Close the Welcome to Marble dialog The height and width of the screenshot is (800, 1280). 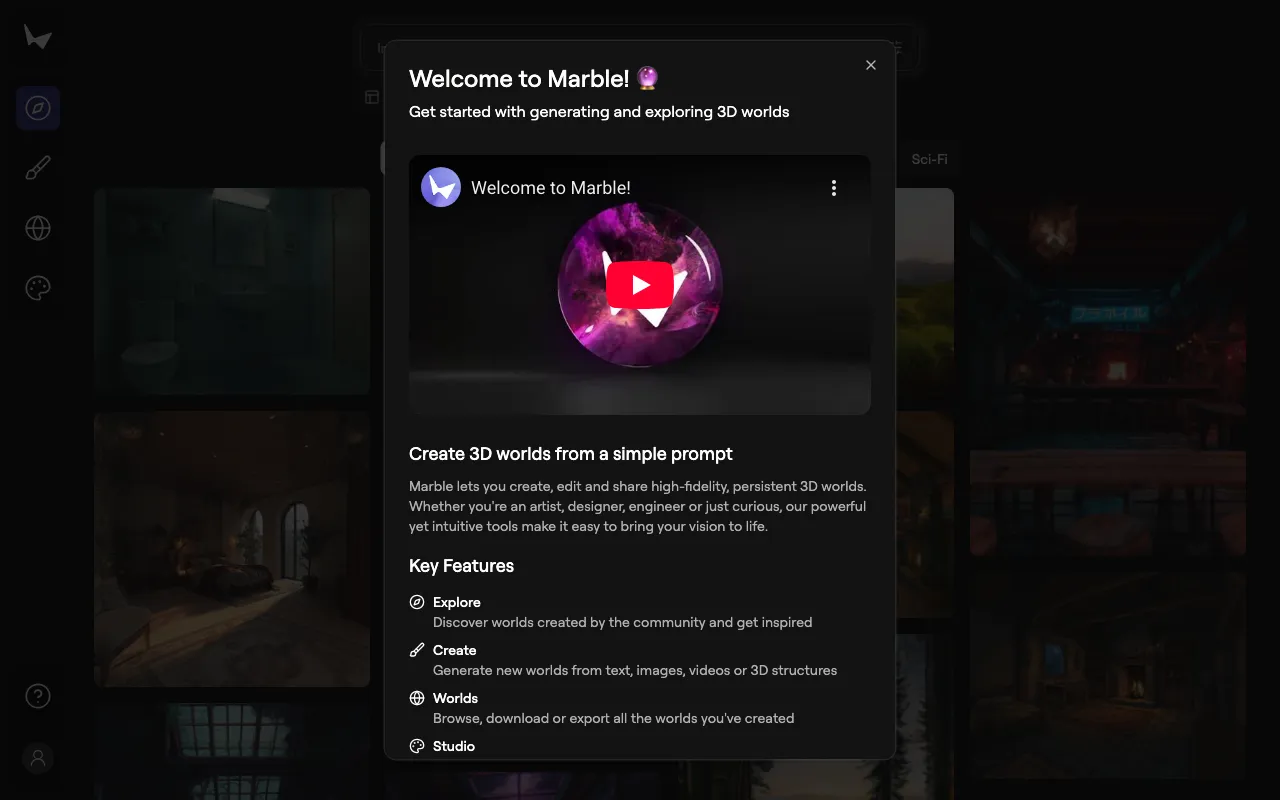(871, 65)
